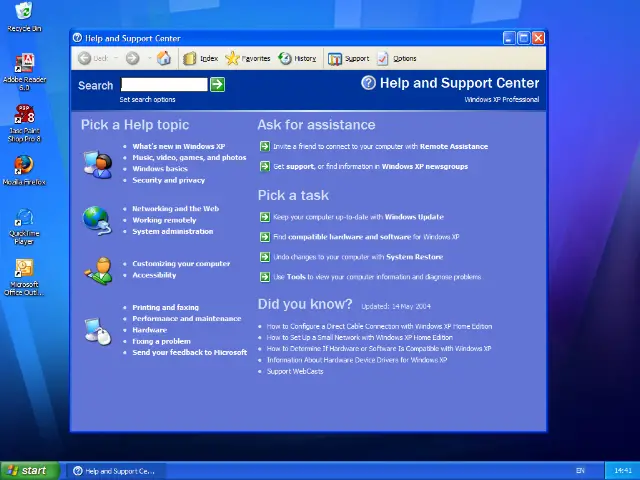The height and width of the screenshot is (480, 640).
Task: Open Customizing your computer topic
Action: click(x=181, y=264)
